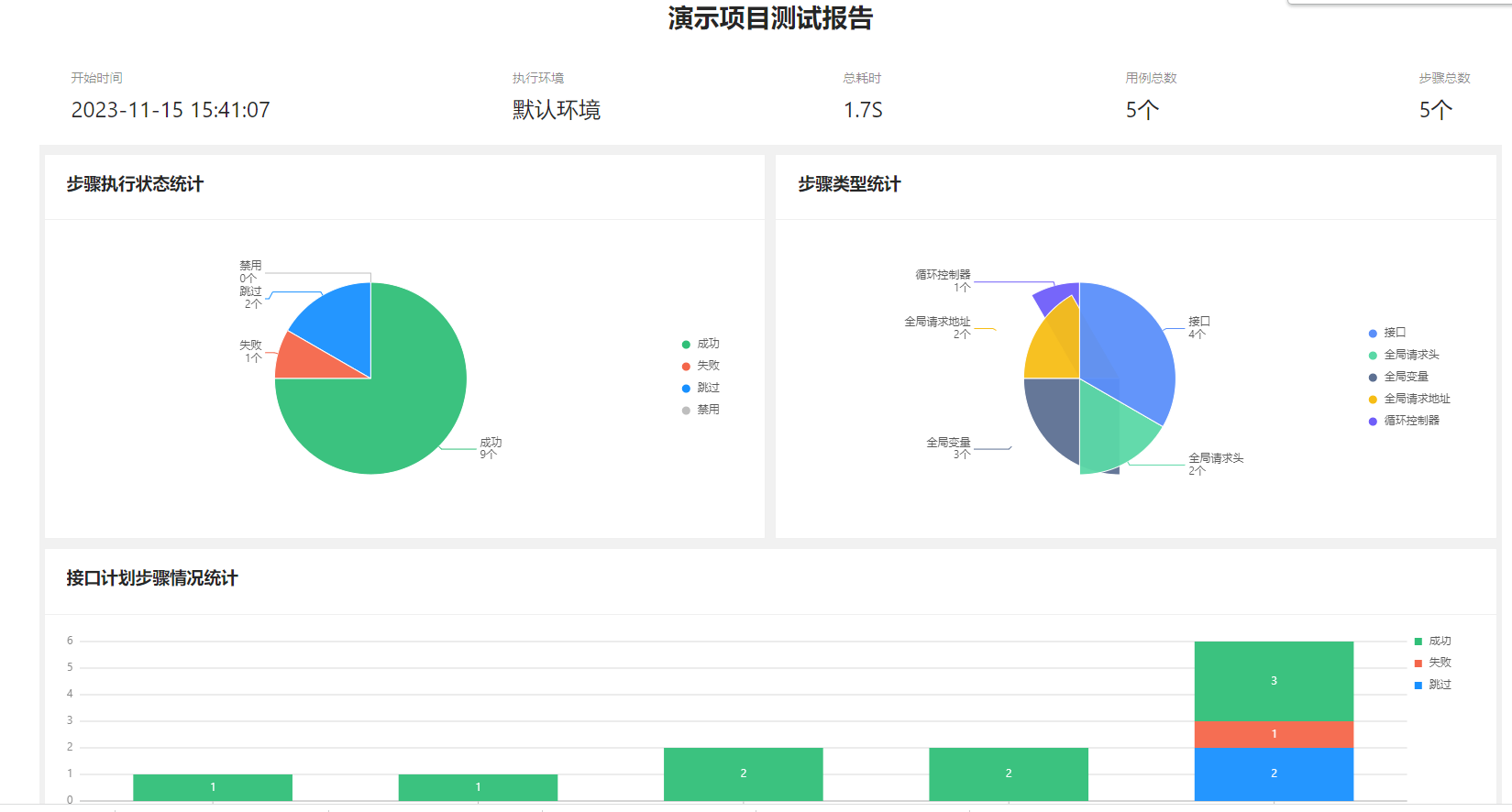Click the 5个 value under 步骤总数
Image resolution: width=1512 pixels, height=812 pixels.
pos(1436,110)
